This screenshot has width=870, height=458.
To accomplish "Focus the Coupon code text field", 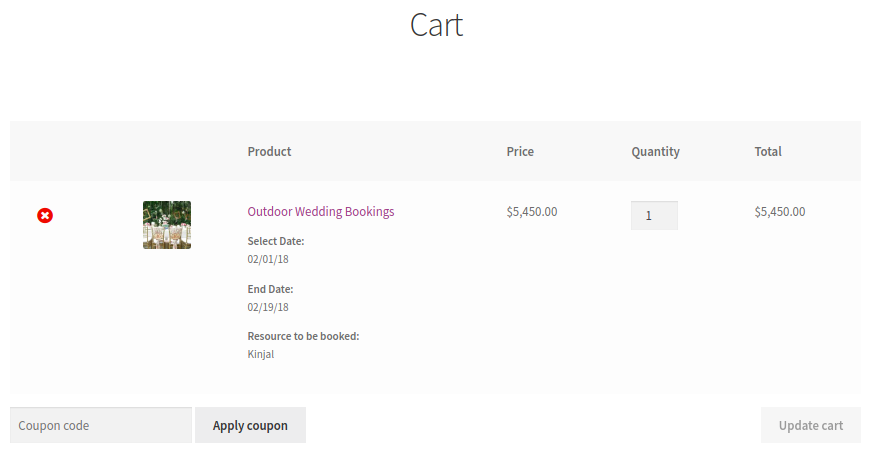I will 100,425.
